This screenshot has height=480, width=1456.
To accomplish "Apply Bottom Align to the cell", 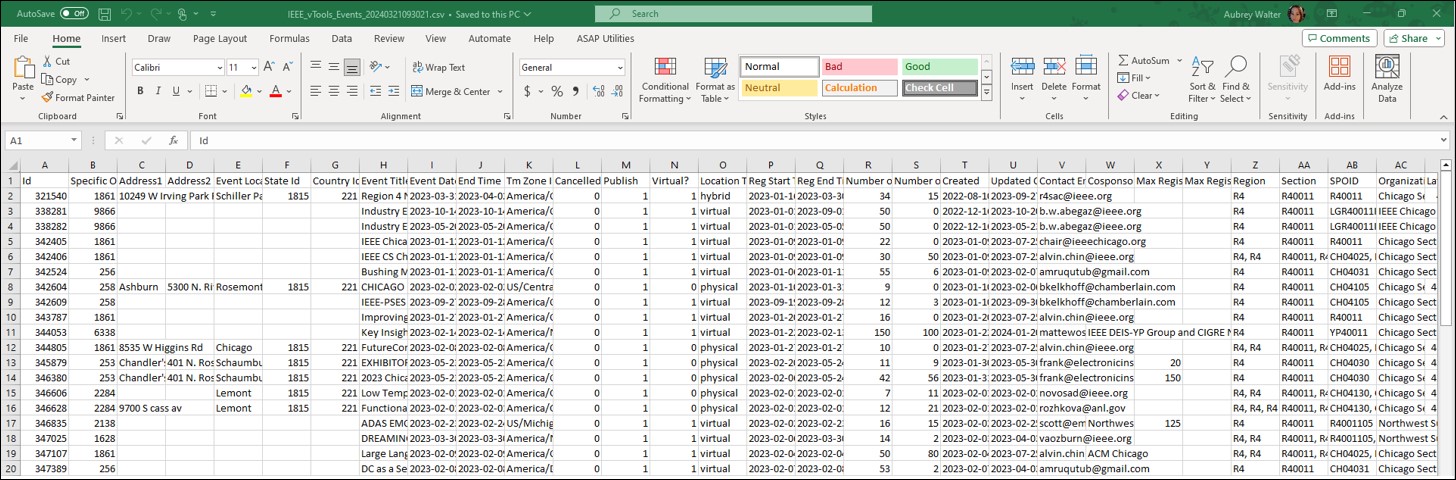I will pos(352,67).
